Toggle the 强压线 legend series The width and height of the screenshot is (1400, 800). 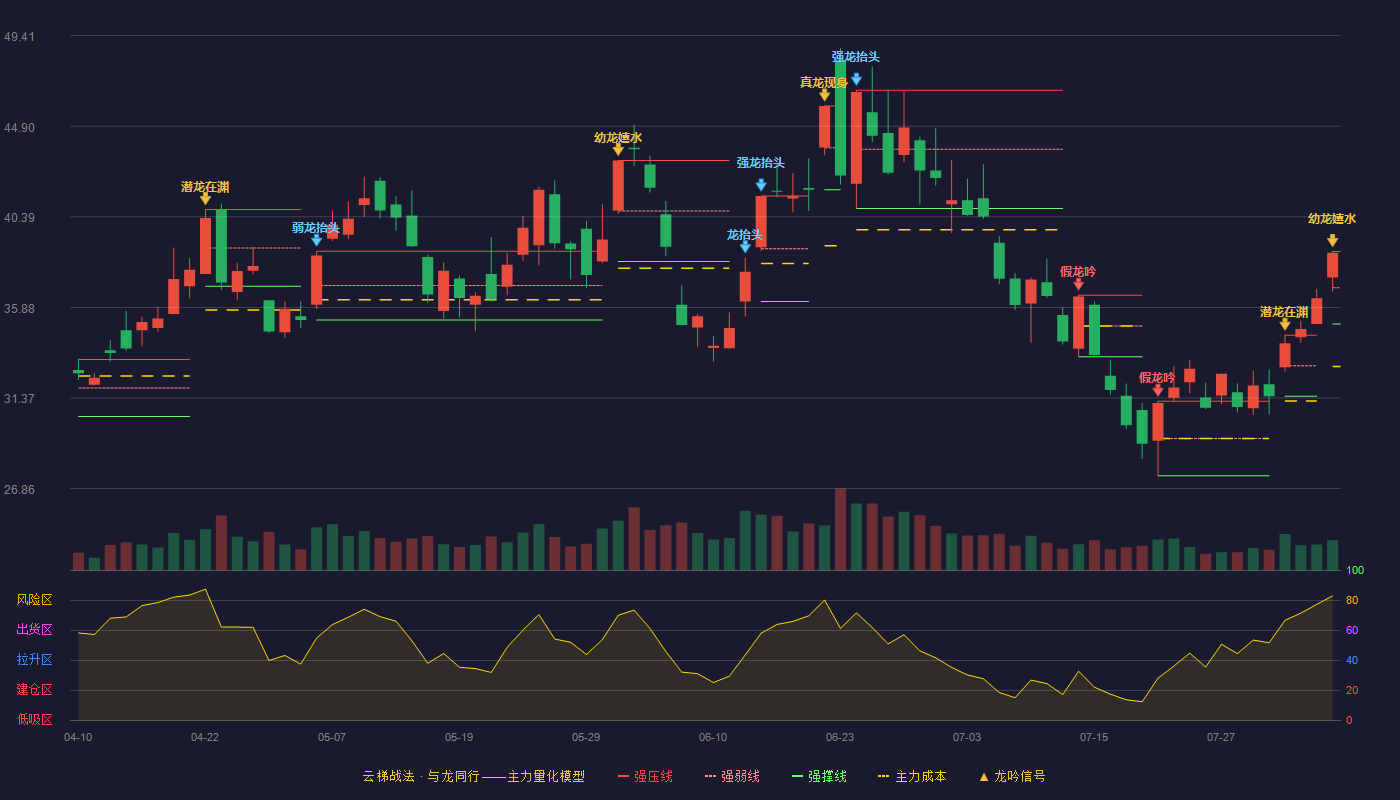645,776
